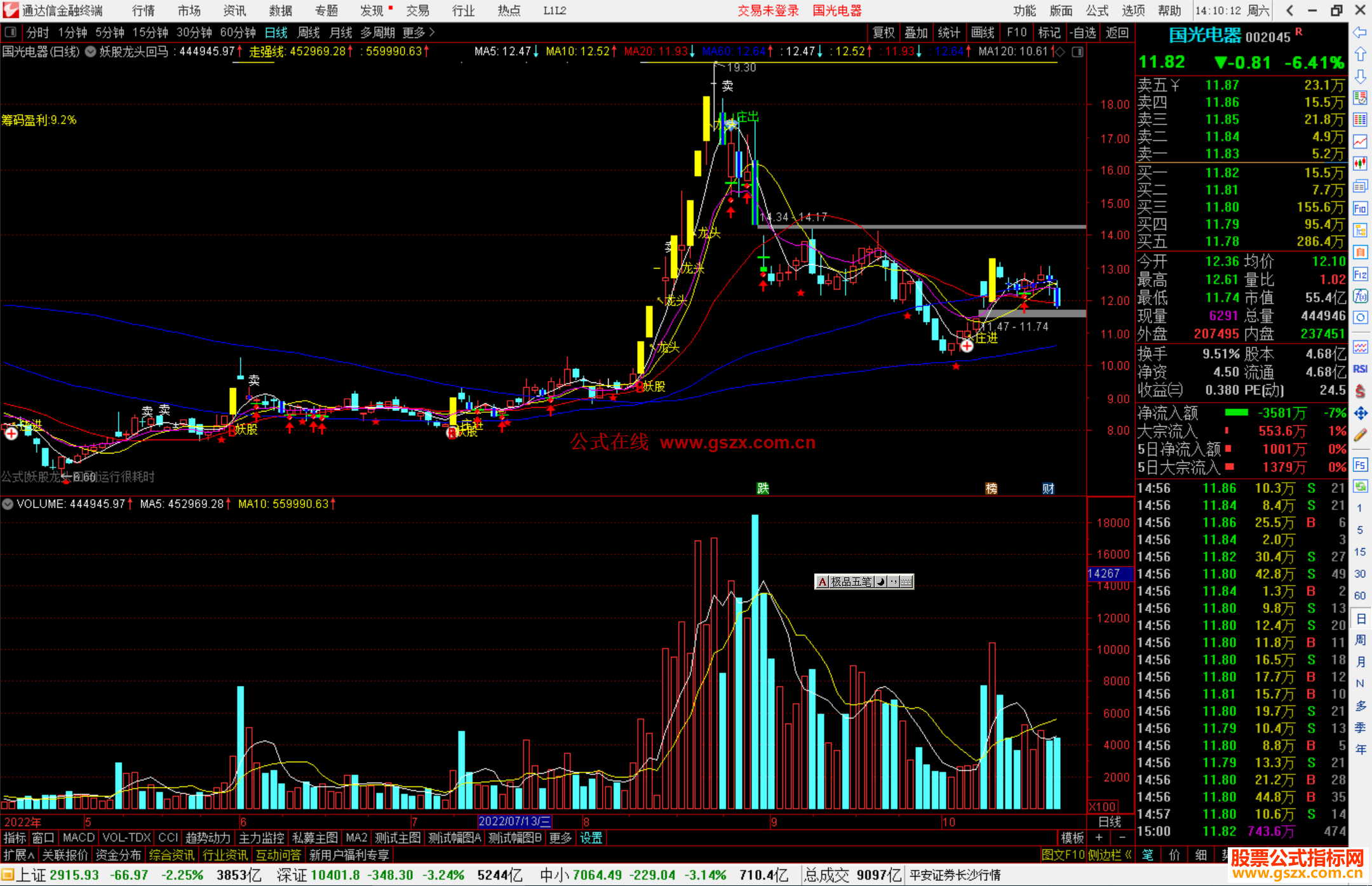Image resolution: width=1372 pixels, height=886 pixels.
Task: Expand the 扩展 panel at bottom left
Action: (19, 855)
